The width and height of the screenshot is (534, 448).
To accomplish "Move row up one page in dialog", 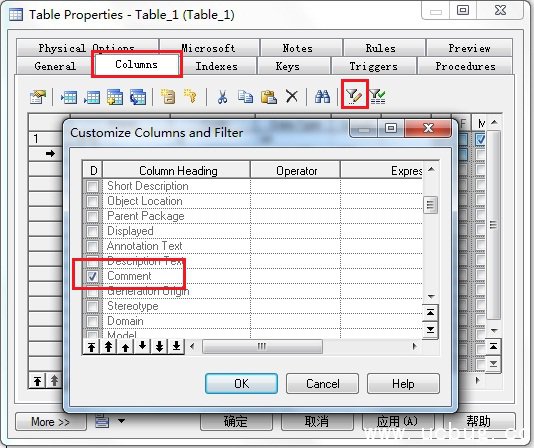I will click(x=108, y=347).
